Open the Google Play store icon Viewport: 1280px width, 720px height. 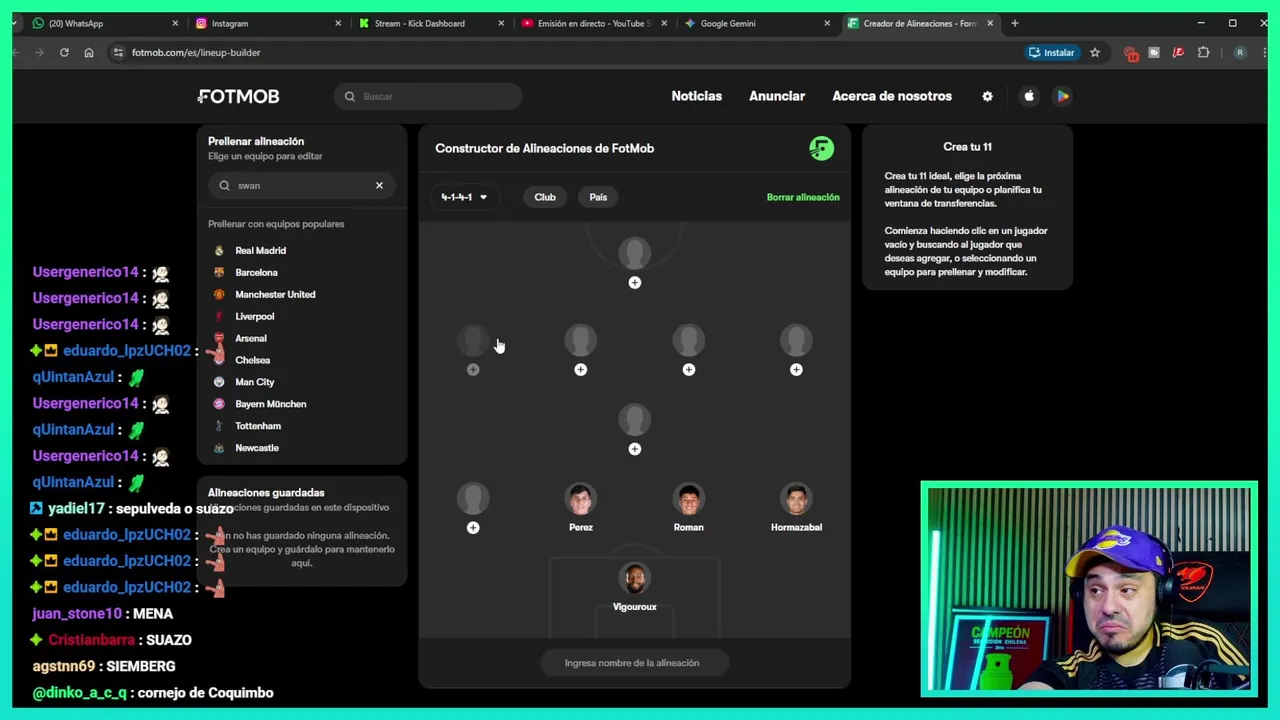point(1063,96)
